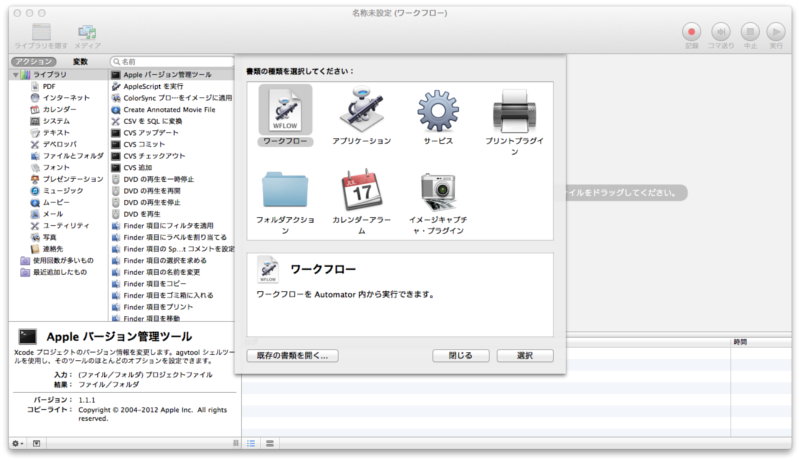Select Apple バージョン管理ツール action
The width and height of the screenshot is (800, 461).
pos(172,75)
